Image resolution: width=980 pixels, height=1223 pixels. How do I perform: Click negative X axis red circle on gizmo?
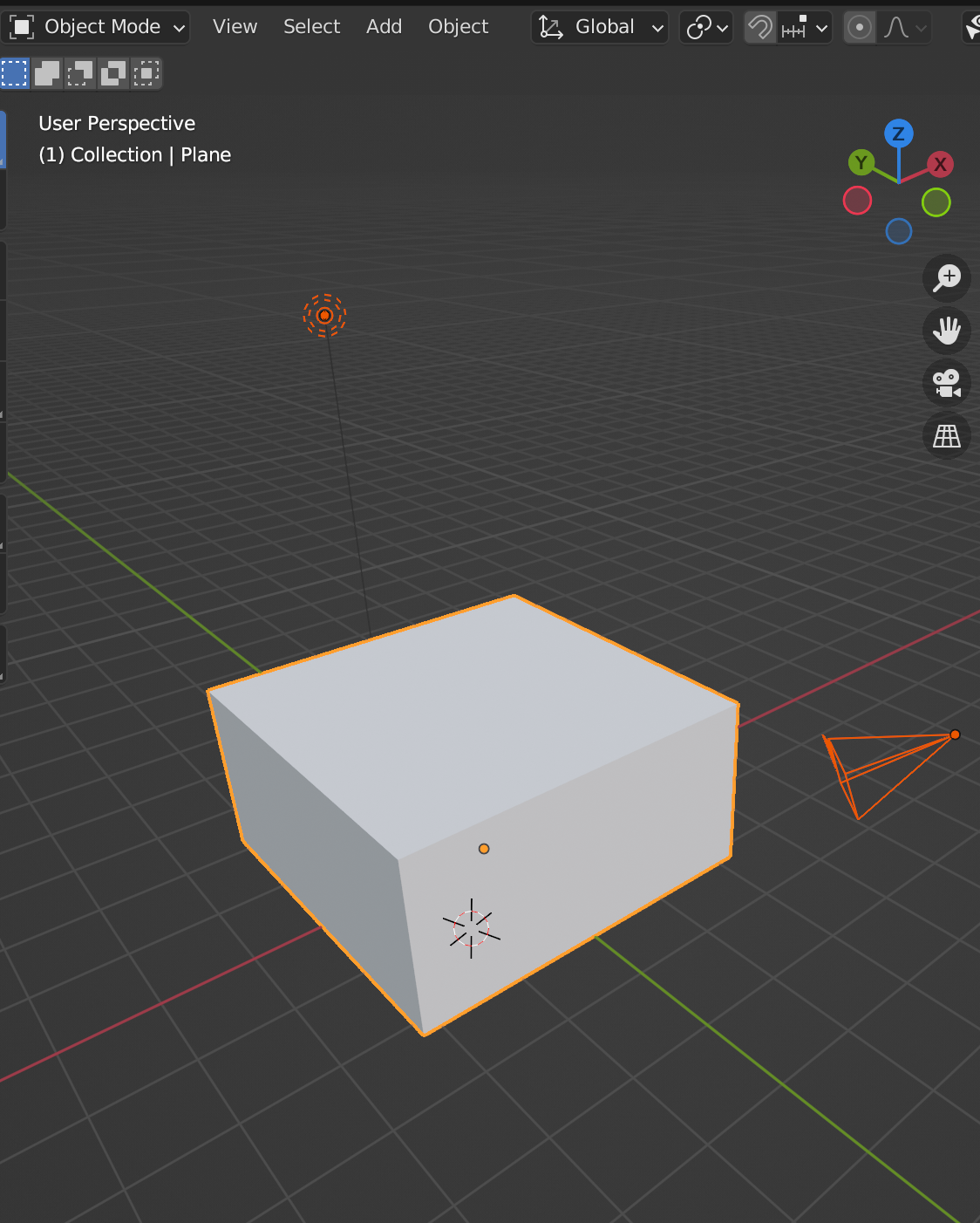(858, 201)
